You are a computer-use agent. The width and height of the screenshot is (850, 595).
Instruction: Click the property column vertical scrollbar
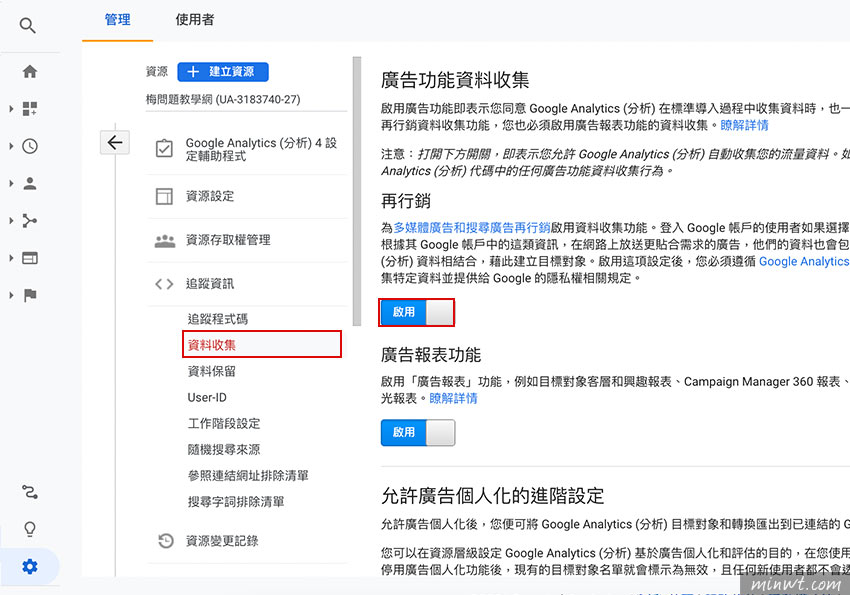click(357, 191)
